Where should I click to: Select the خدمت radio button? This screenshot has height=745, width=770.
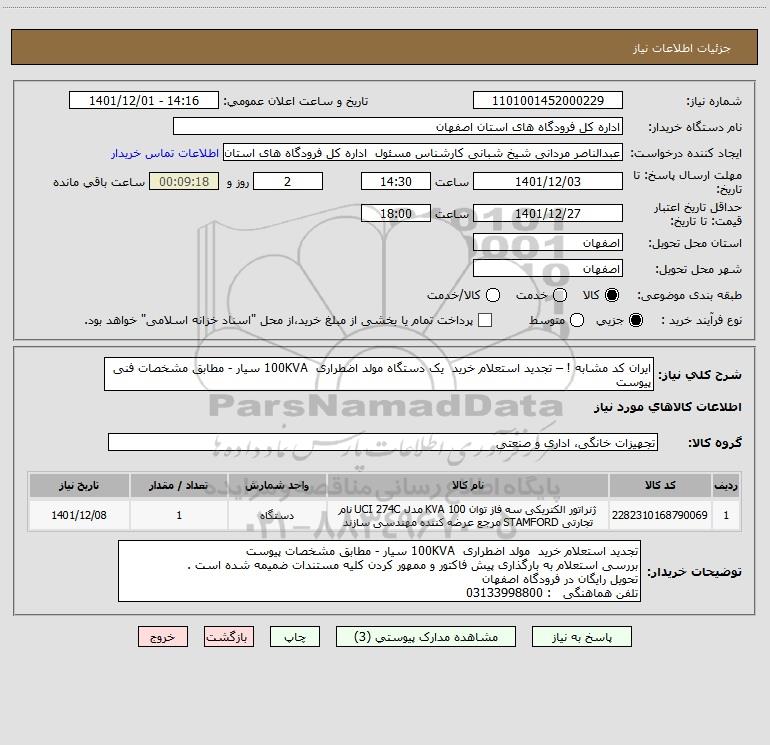tap(560, 295)
